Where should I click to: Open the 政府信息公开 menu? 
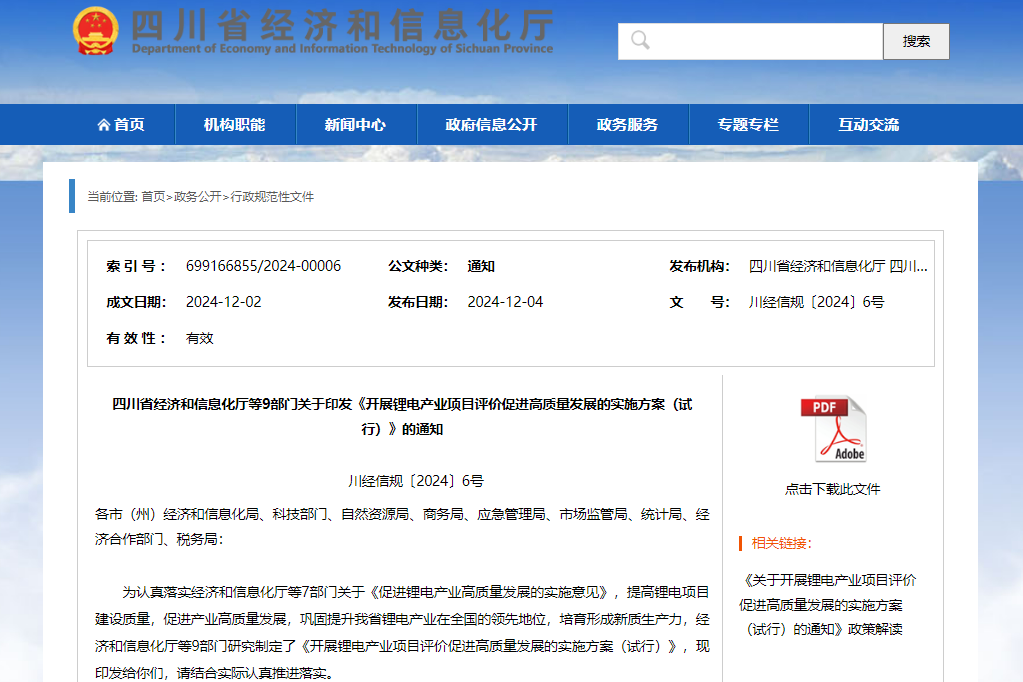point(492,123)
